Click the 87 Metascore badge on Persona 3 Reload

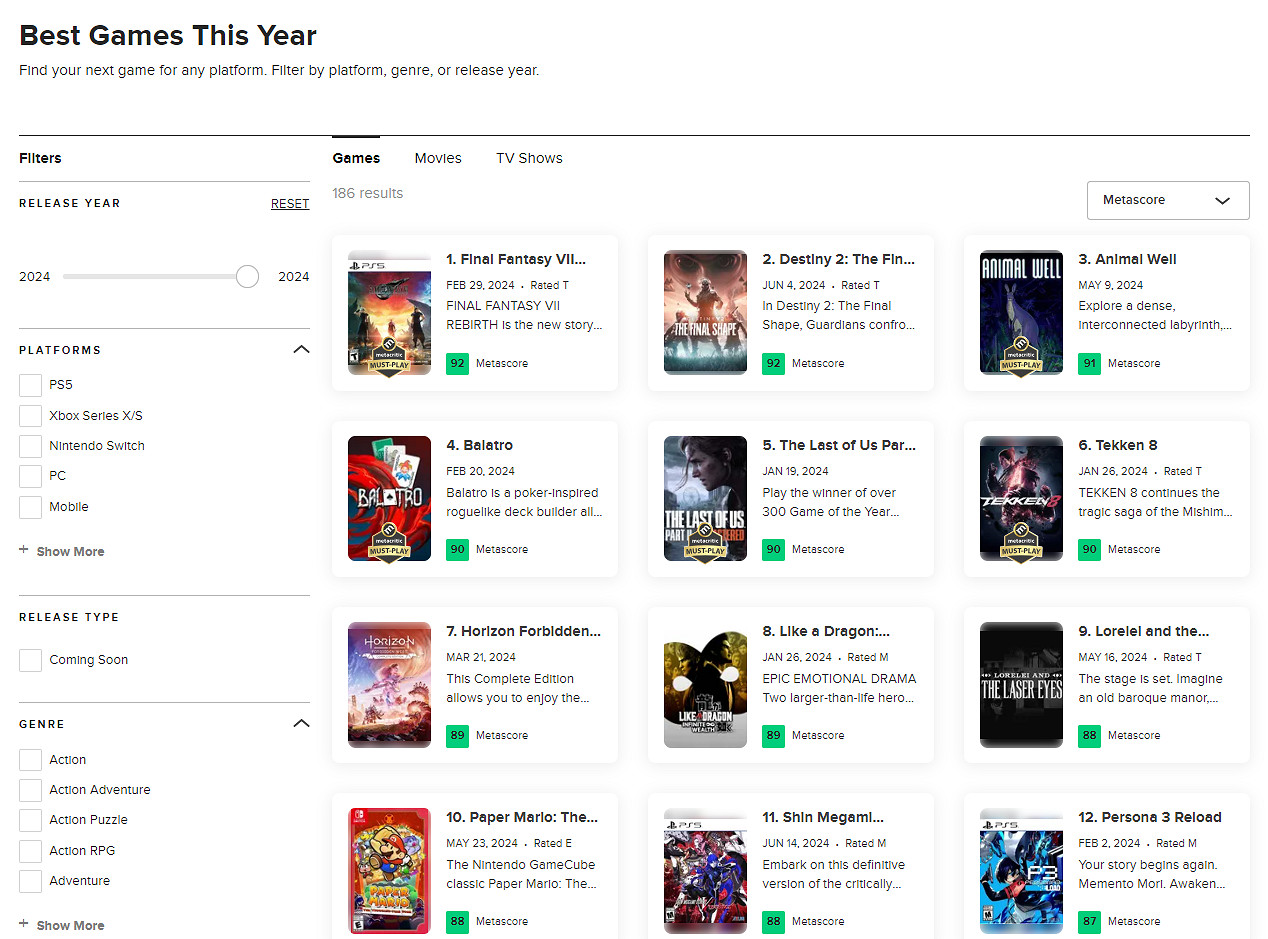point(1089,921)
